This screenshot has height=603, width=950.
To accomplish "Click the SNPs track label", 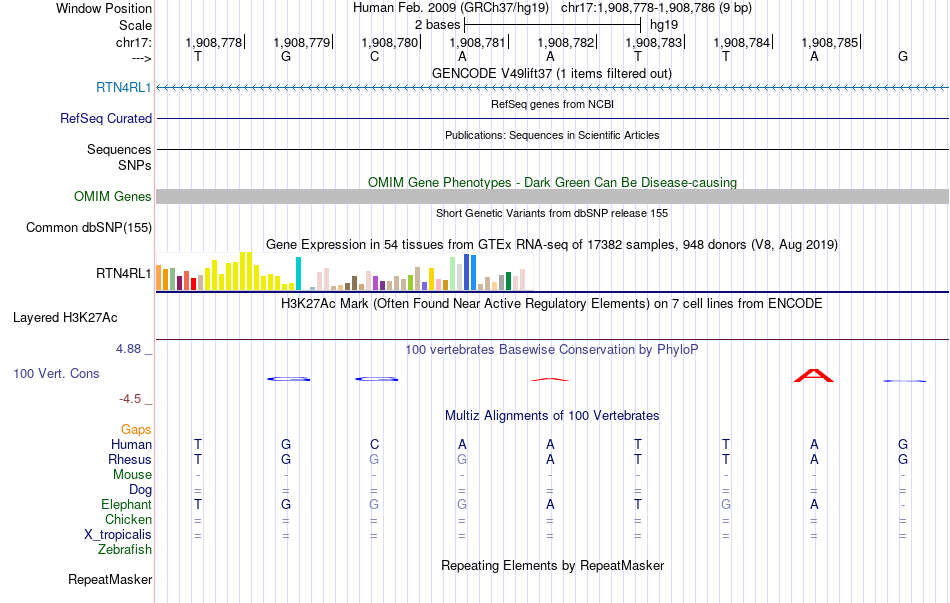I will point(135,165).
